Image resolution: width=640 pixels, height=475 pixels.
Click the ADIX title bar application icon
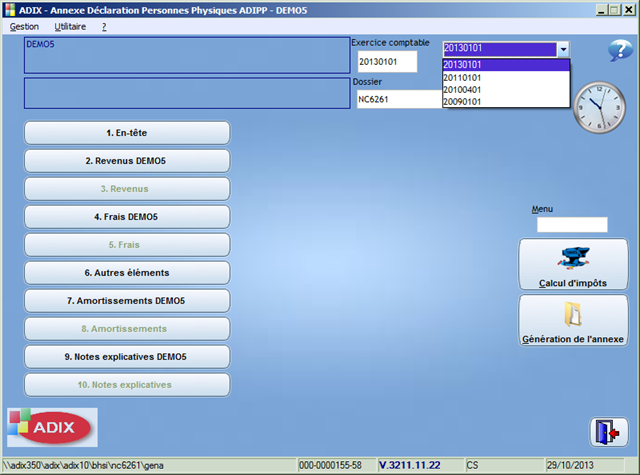coord(10,10)
